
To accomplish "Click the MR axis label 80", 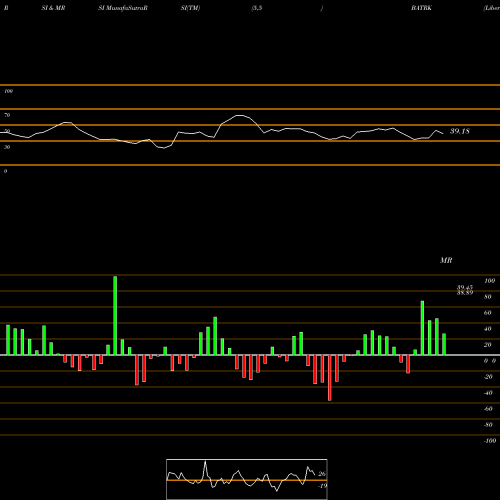I will pyautogui.click(x=487, y=297).
